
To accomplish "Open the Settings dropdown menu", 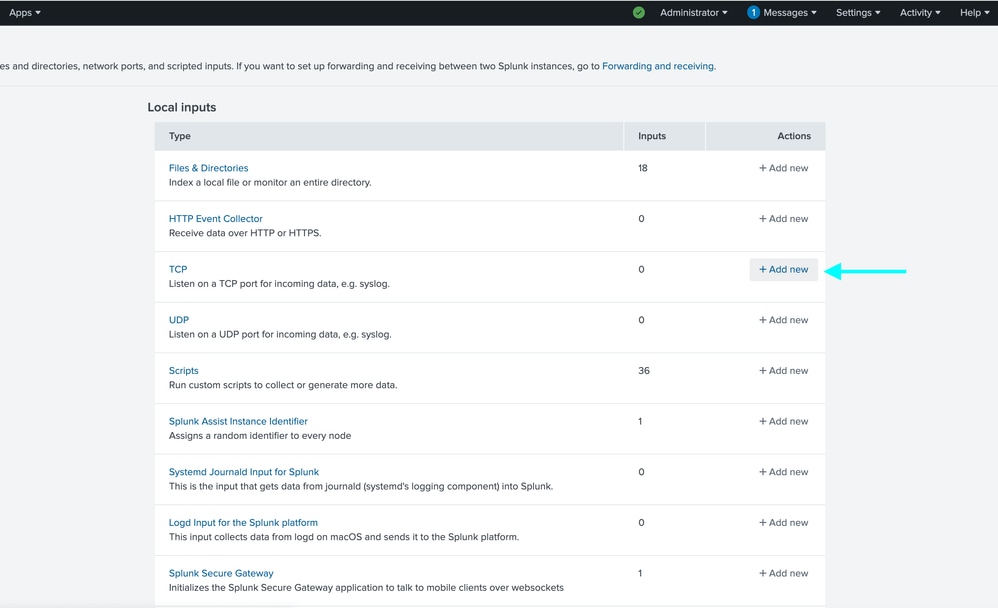I will click(858, 13).
